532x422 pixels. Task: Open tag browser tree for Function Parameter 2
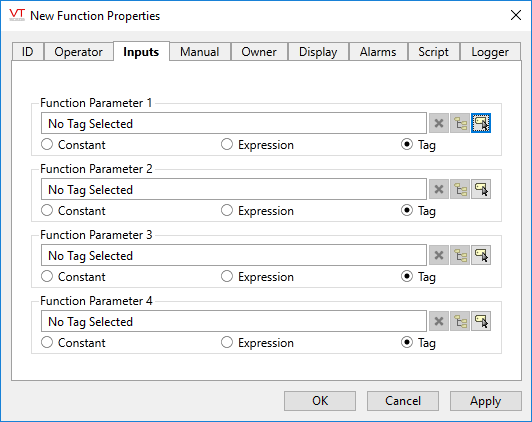click(460, 189)
